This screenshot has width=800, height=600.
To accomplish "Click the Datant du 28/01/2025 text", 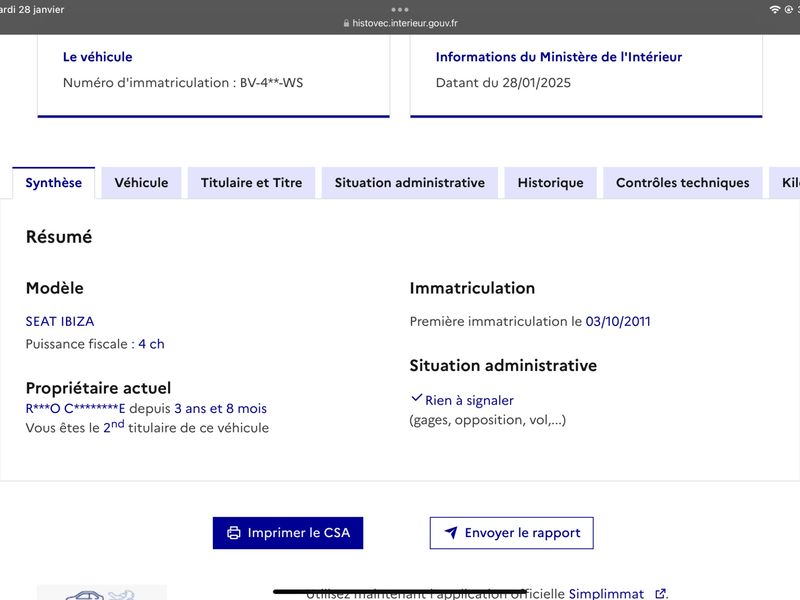I will [x=503, y=83].
